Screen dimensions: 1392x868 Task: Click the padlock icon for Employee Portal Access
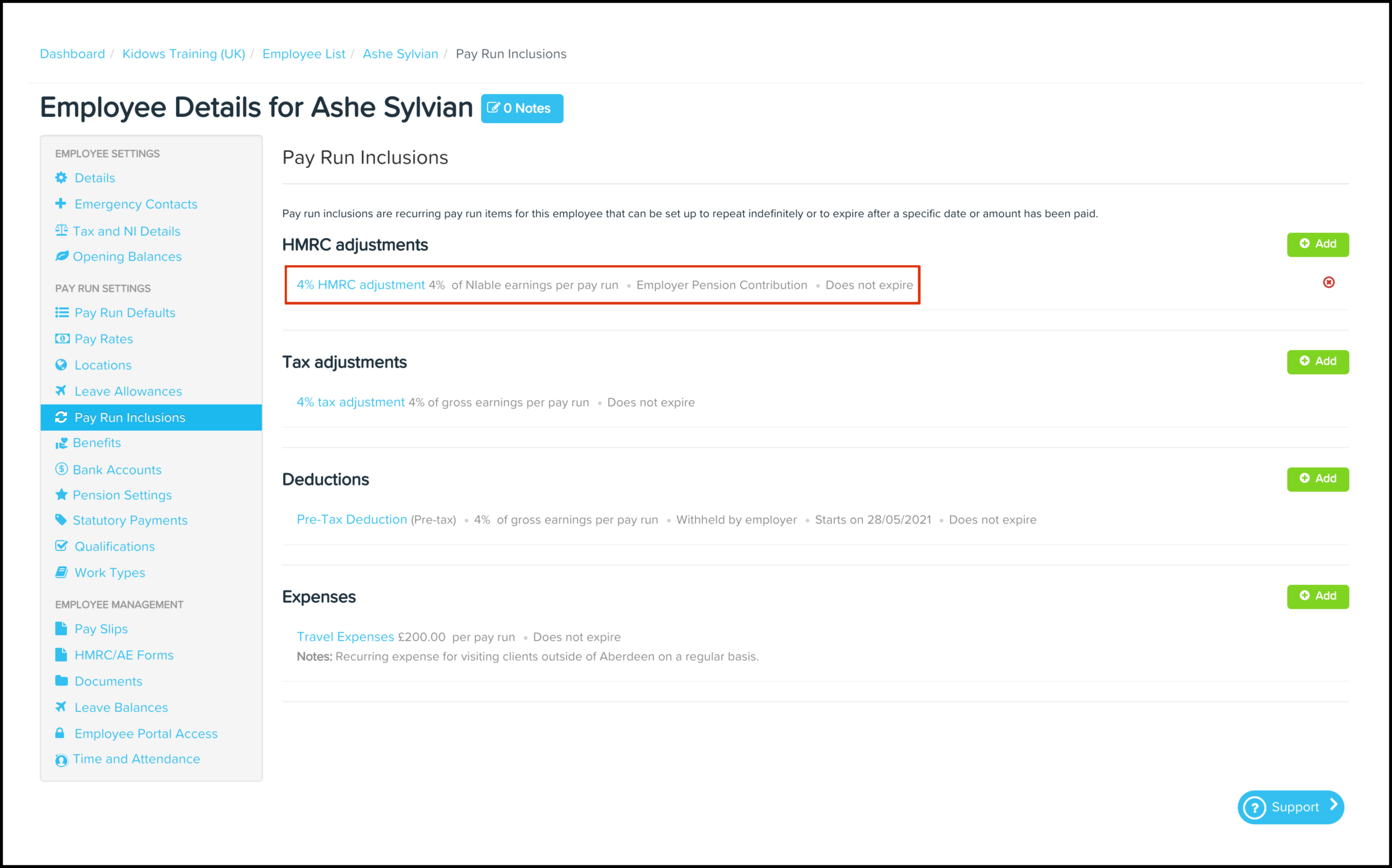pos(60,733)
